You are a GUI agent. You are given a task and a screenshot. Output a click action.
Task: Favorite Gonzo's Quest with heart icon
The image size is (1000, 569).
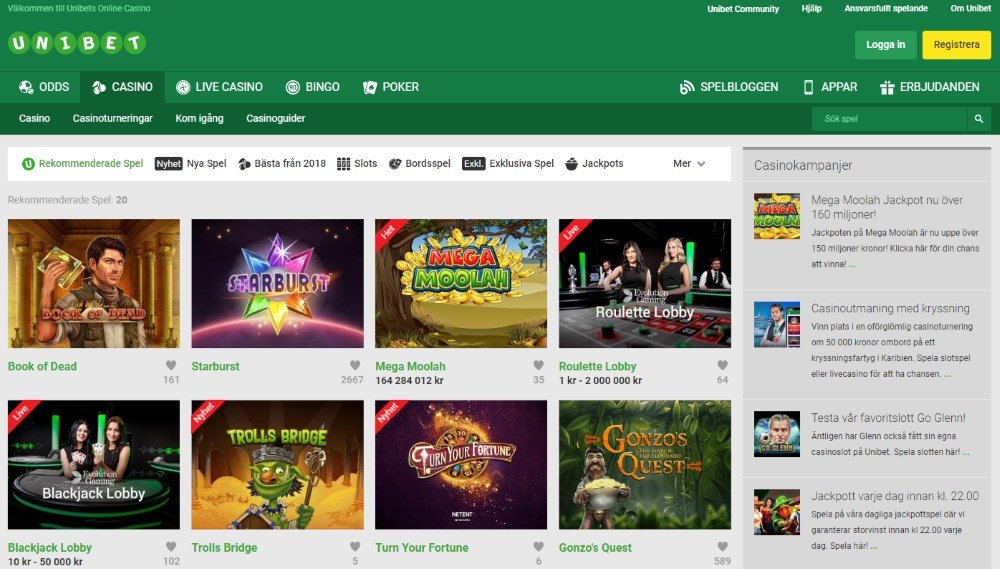pyautogui.click(x=722, y=547)
